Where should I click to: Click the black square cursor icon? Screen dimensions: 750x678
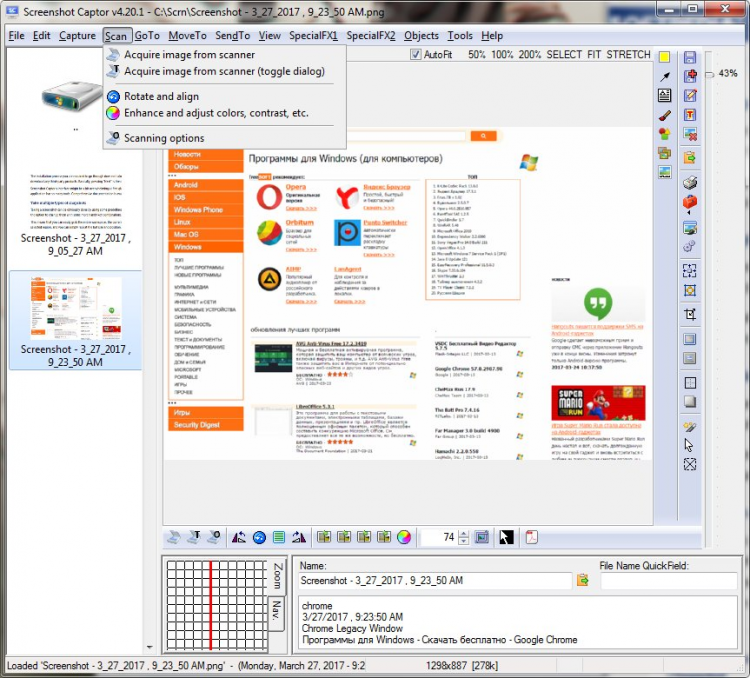coord(506,537)
